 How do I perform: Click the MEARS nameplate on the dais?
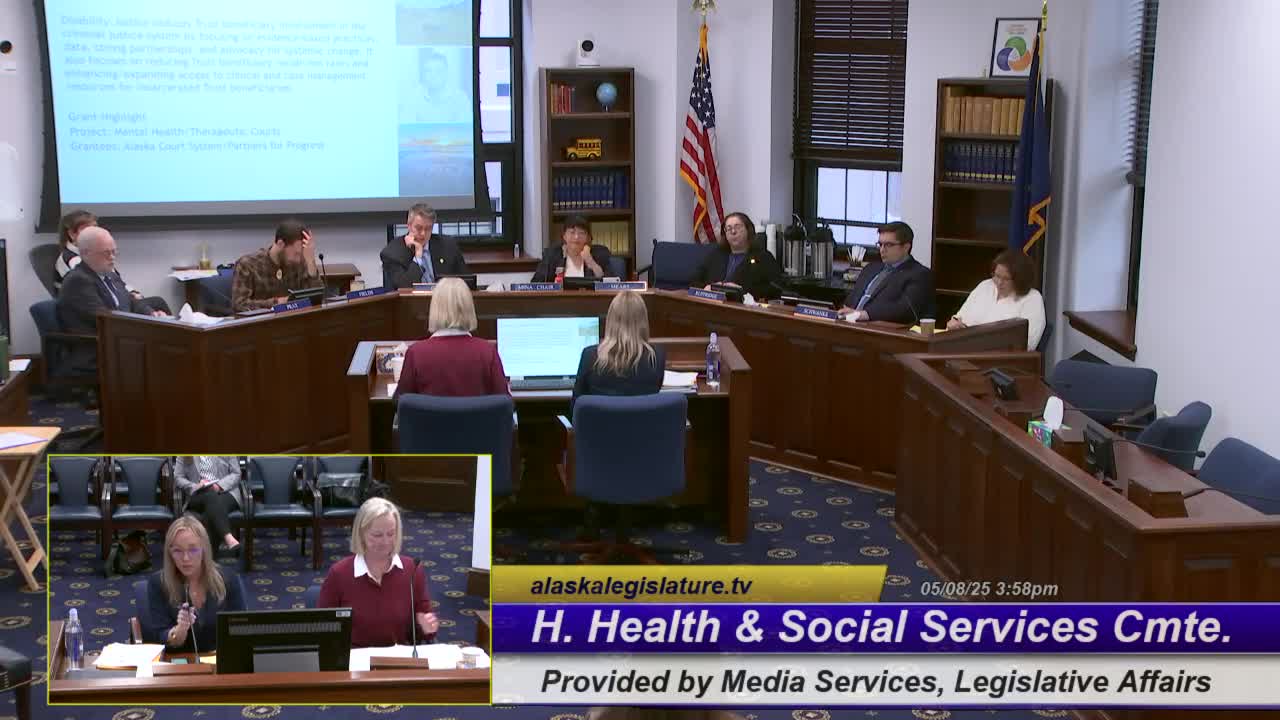click(620, 286)
